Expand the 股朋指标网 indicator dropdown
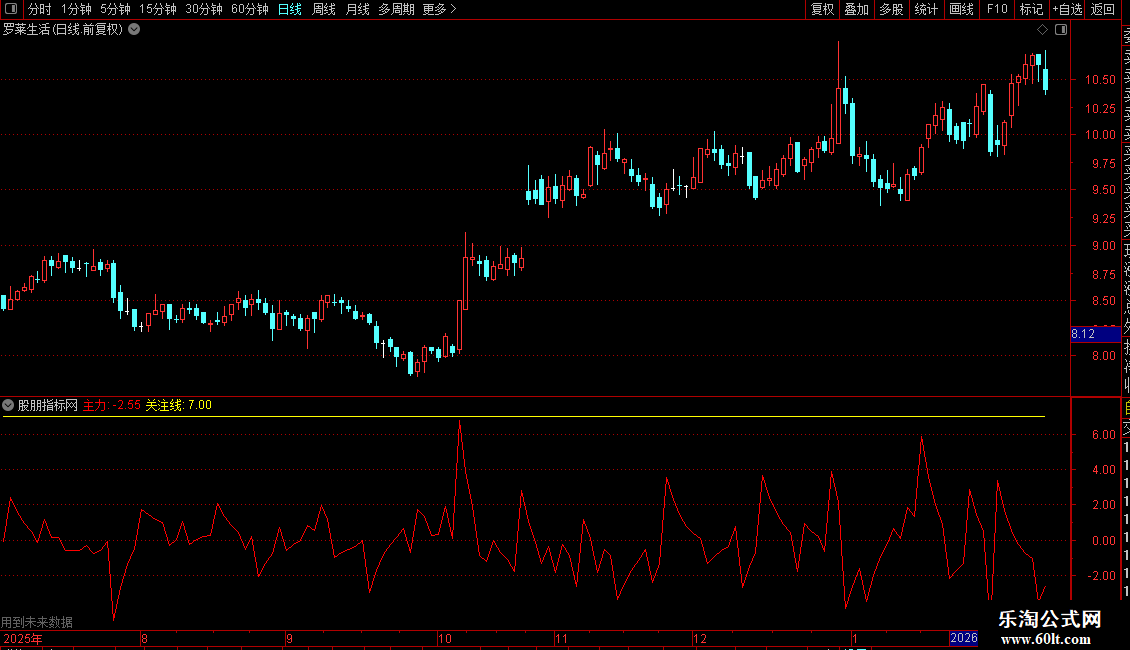1130x650 pixels. [8, 405]
